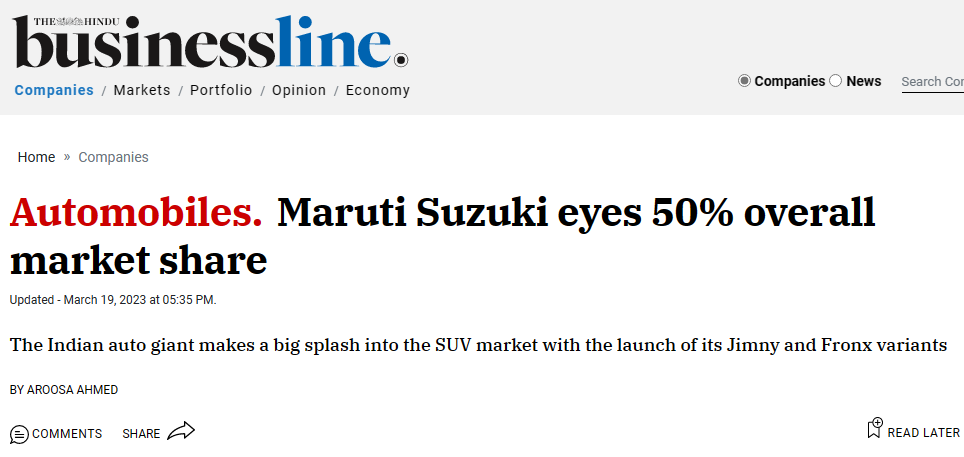This screenshot has width=964, height=457.
Task: Click the Home breadcrumb link
Action: pyautogui.click(x=36, y=157)
